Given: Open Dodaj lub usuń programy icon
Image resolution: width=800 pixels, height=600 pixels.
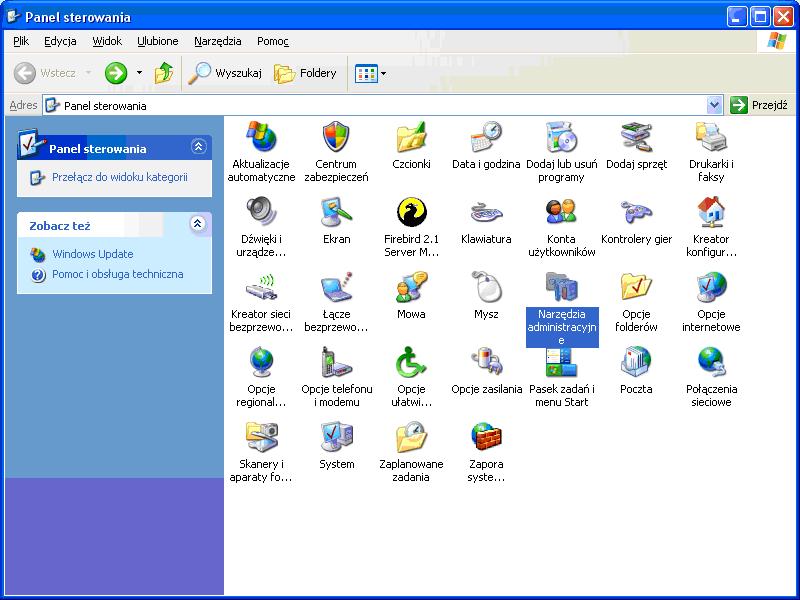Looking at the screenshot, I should tap(561, 138).
